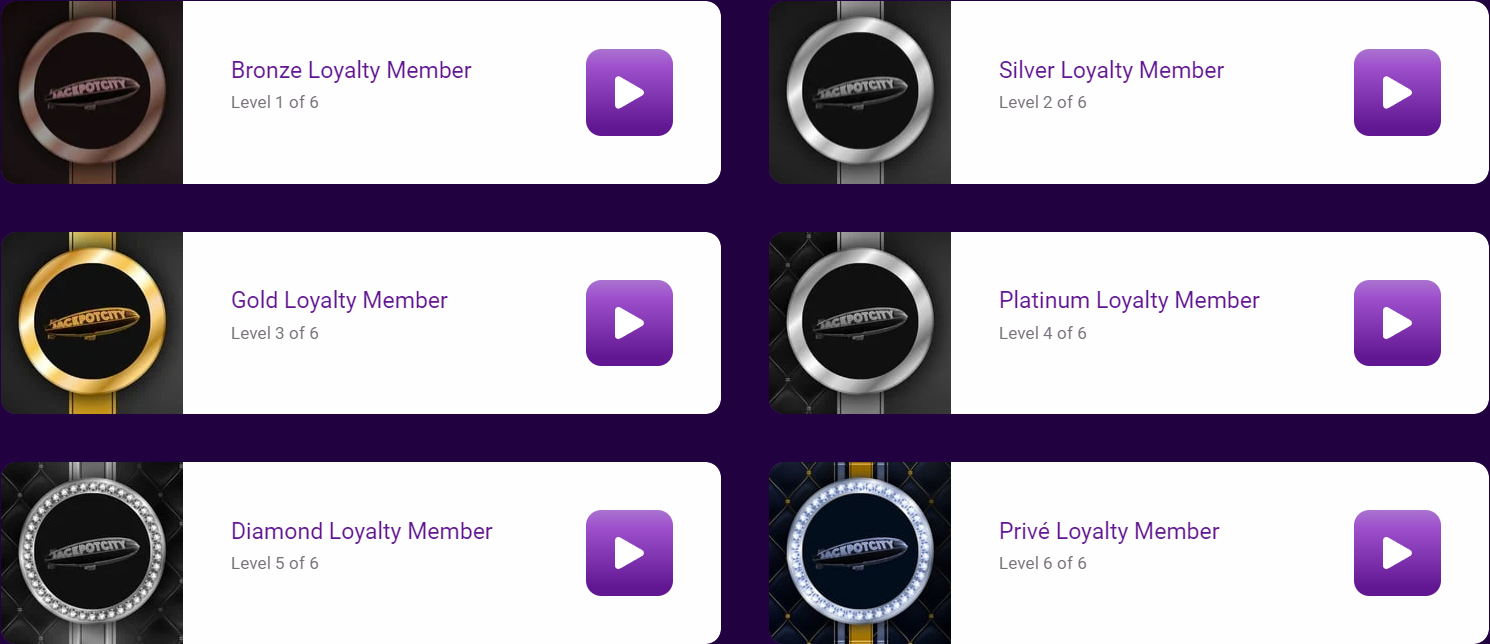Select the Diamond studded badge thumbnail
The width and height of the screenshot is (1490, 644).
(x=92, y=553)
